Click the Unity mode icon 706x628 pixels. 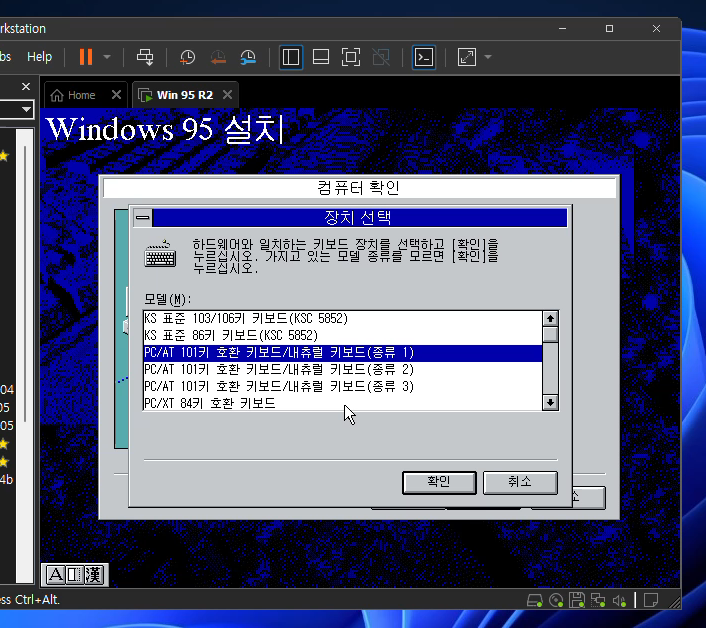tap(381, 57)
